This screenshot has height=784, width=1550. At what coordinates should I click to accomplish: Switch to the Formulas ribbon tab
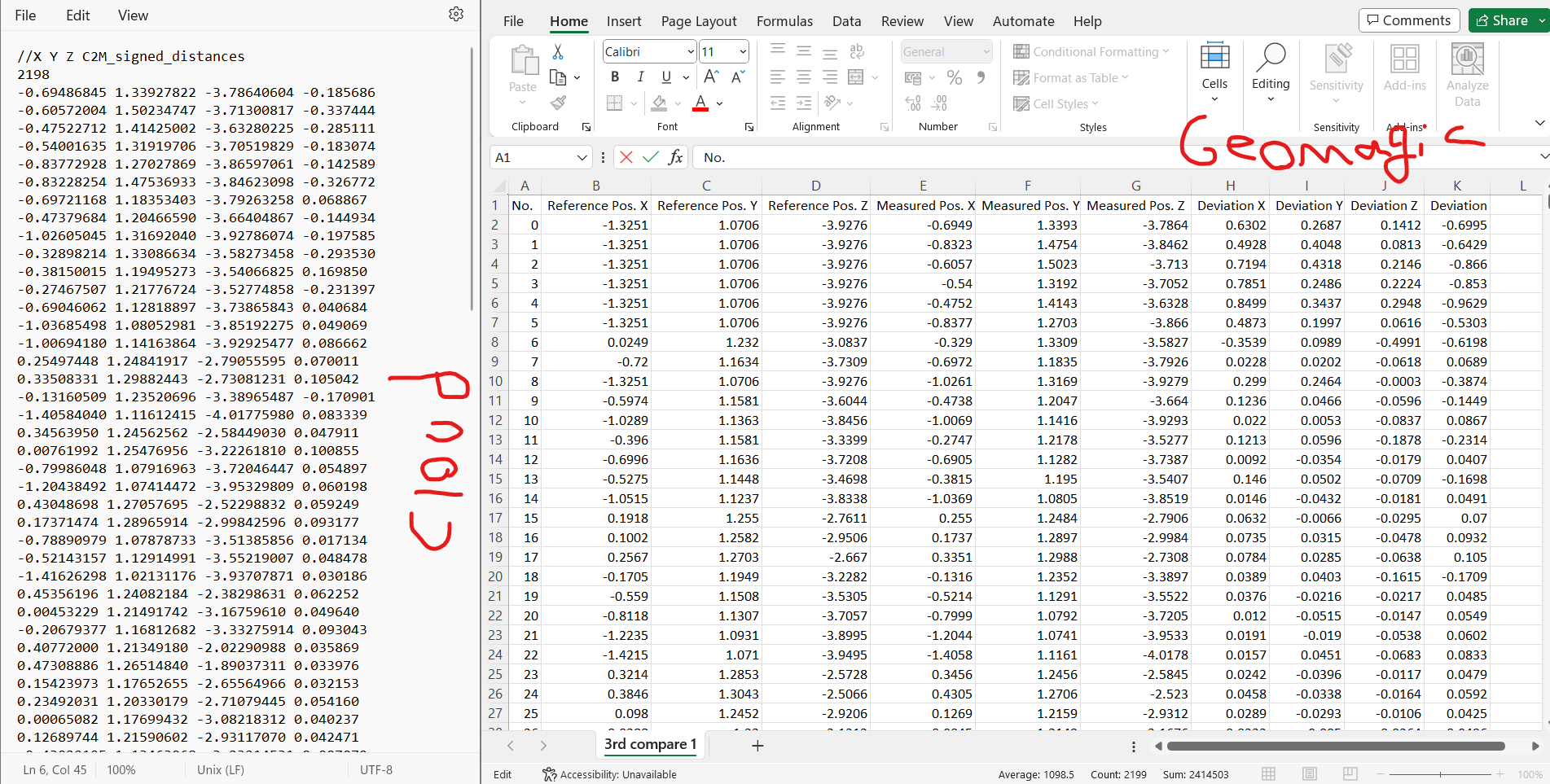click(x=784, y=21)
